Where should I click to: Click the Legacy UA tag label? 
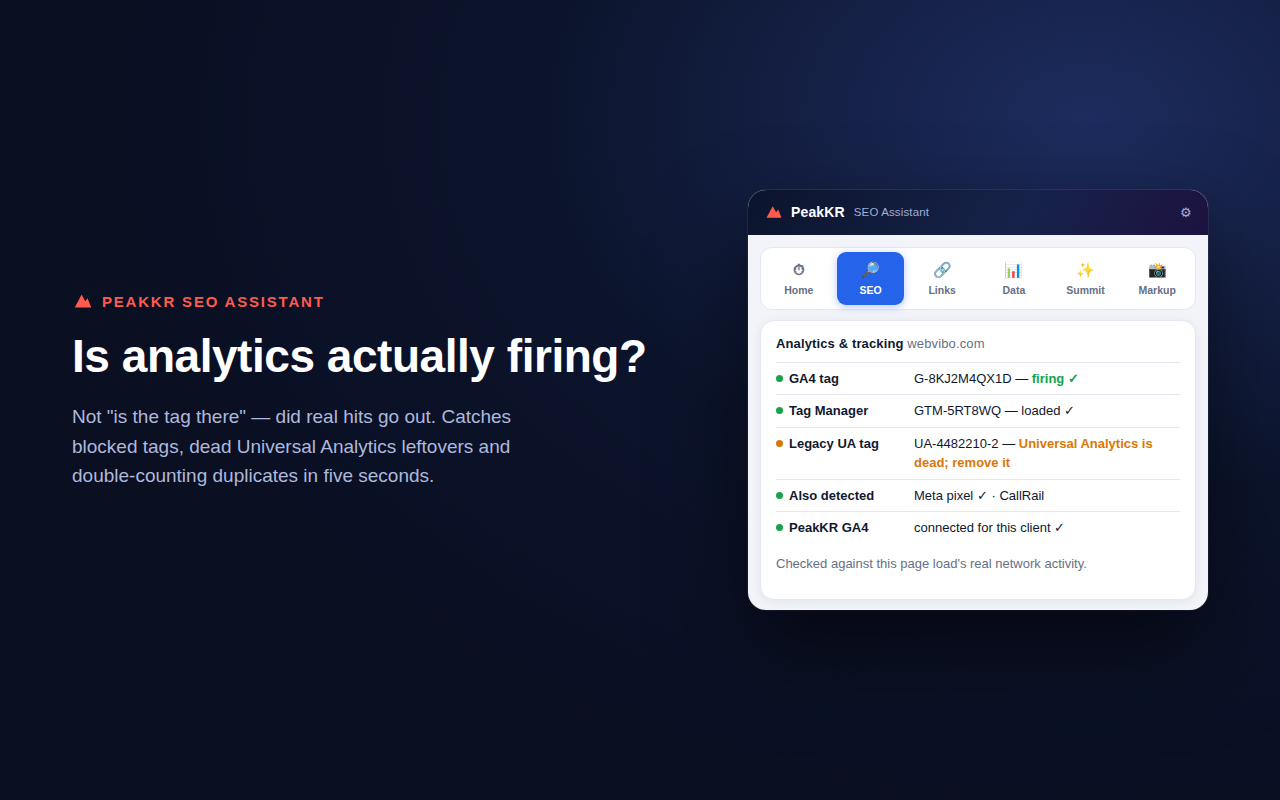[834, 443]
